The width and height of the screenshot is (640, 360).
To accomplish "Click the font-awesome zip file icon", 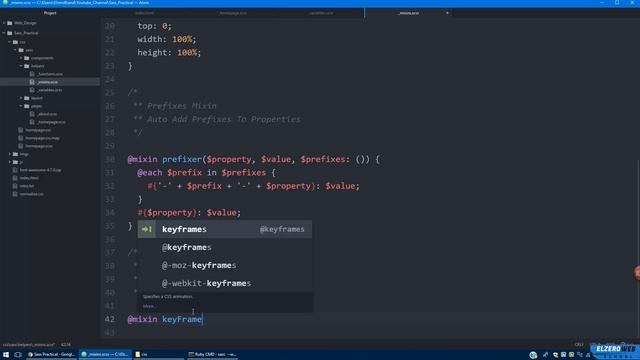I will (15, 170).
